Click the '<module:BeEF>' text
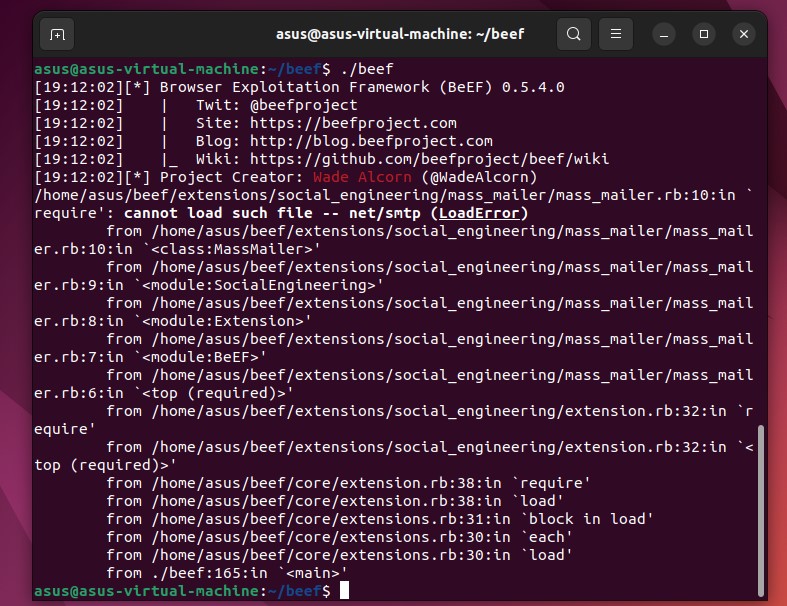 click(x=200, y=357)
